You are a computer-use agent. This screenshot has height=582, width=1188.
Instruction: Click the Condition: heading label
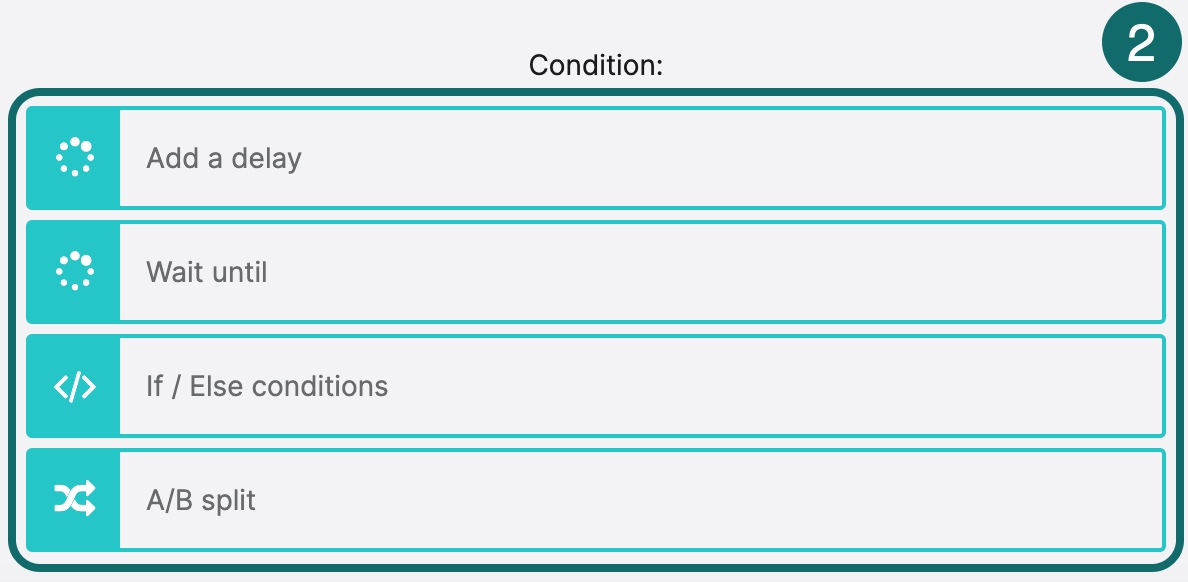[596, 67]
